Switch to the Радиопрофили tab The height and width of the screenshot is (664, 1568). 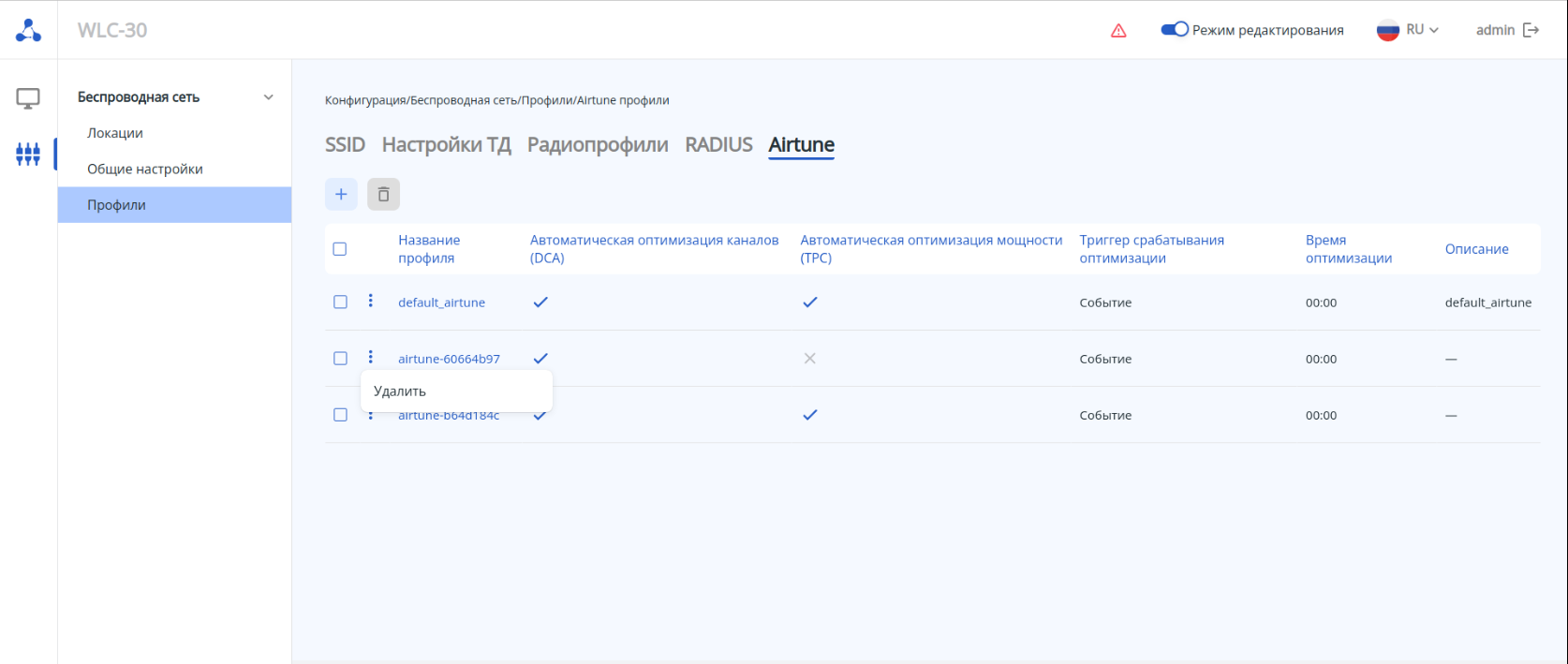(598, 144)
